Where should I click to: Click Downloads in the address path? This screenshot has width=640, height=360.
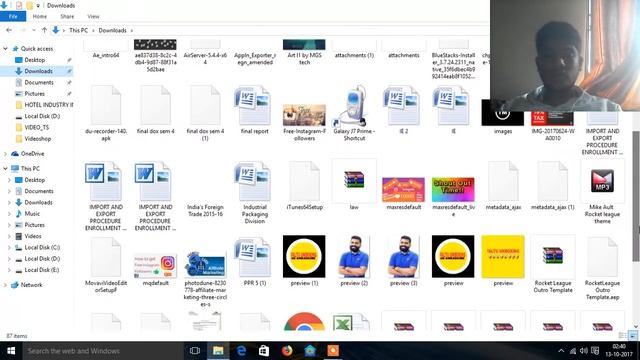pyautogui.click(x=112, y=30)
